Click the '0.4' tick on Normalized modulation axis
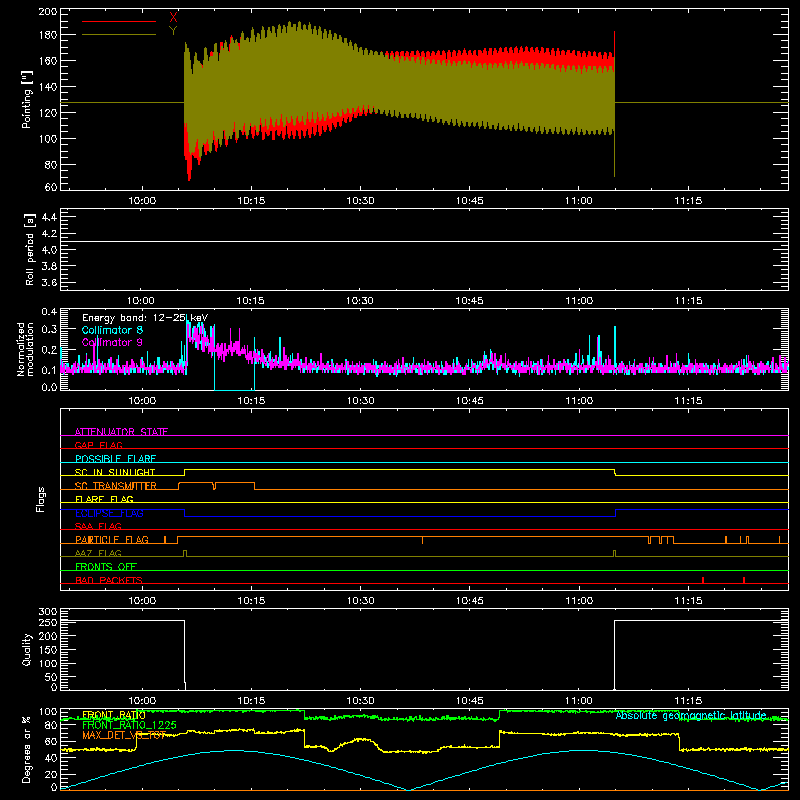 [49, 311]
